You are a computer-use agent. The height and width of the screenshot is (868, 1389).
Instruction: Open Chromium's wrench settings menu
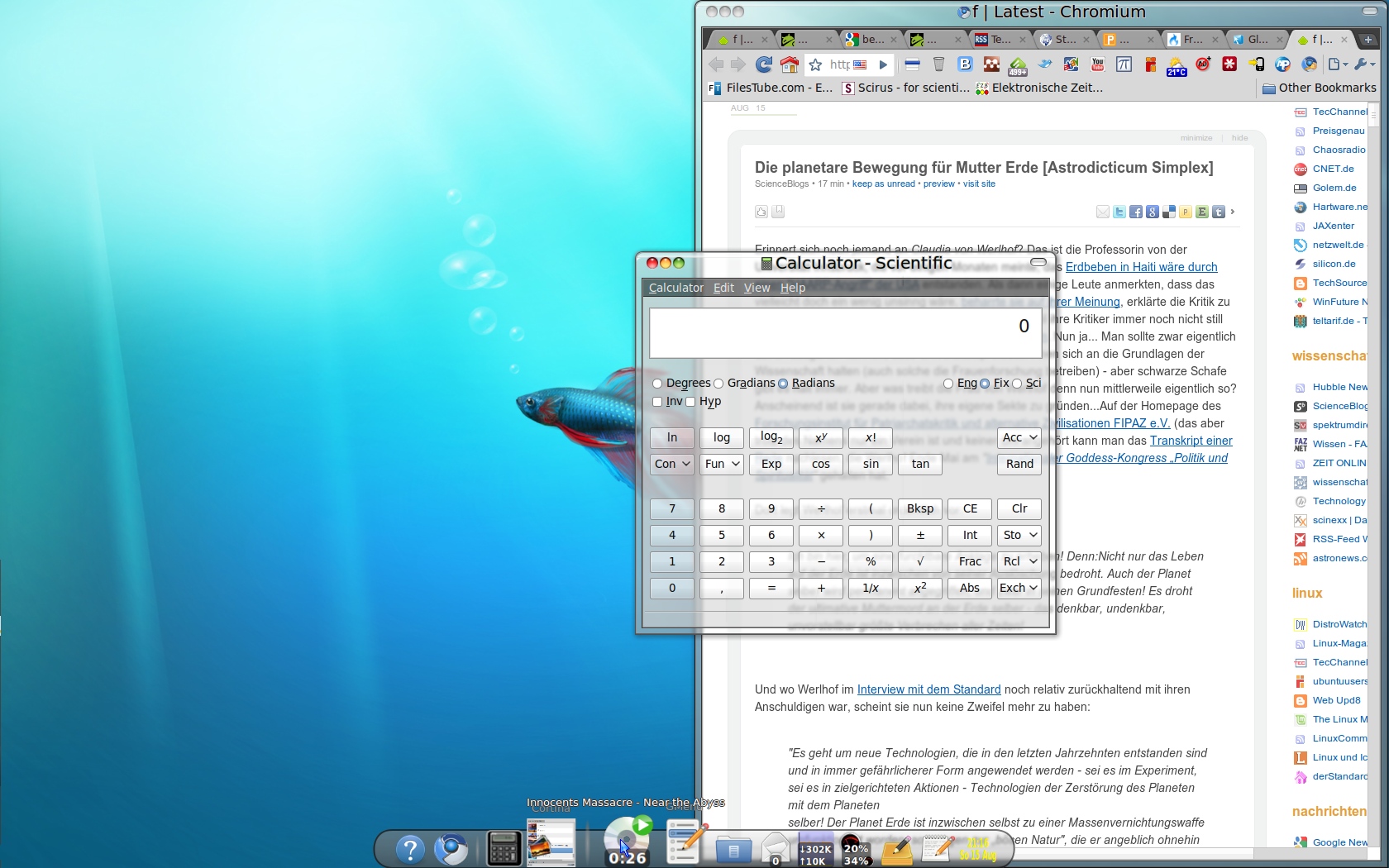point(1364,64)
